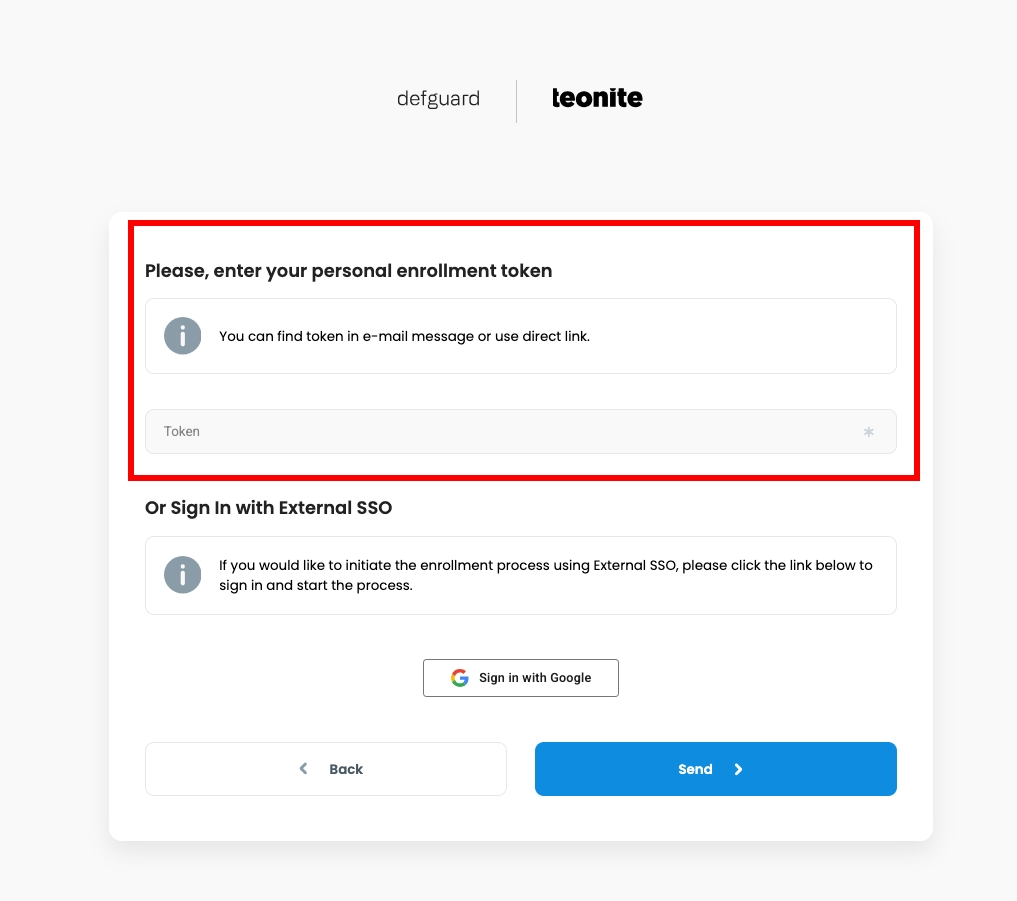
Task: Click the teonite logo
Action: pos(597,98)
